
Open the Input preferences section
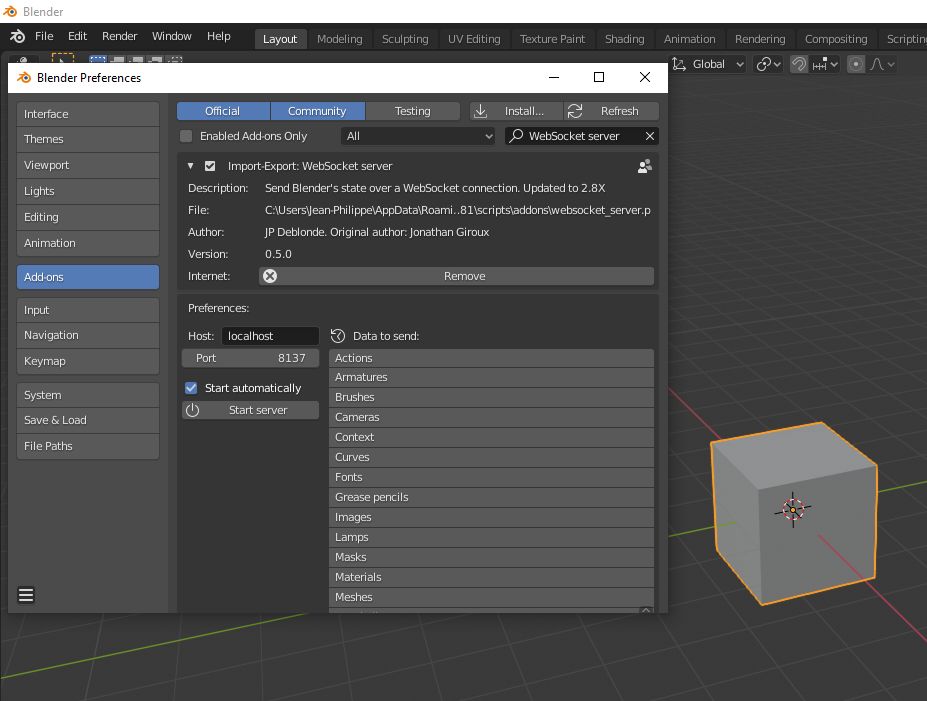click(88, 310)
